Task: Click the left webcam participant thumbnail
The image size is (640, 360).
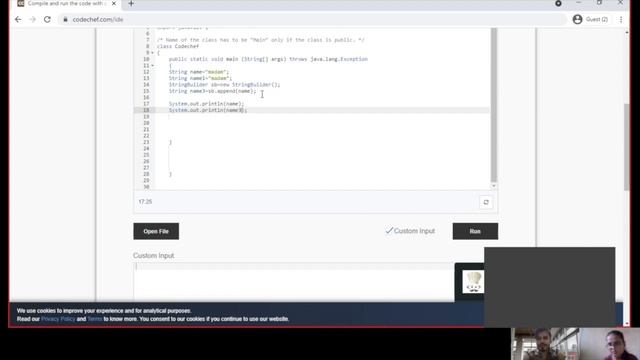Action: coord(545,344)
